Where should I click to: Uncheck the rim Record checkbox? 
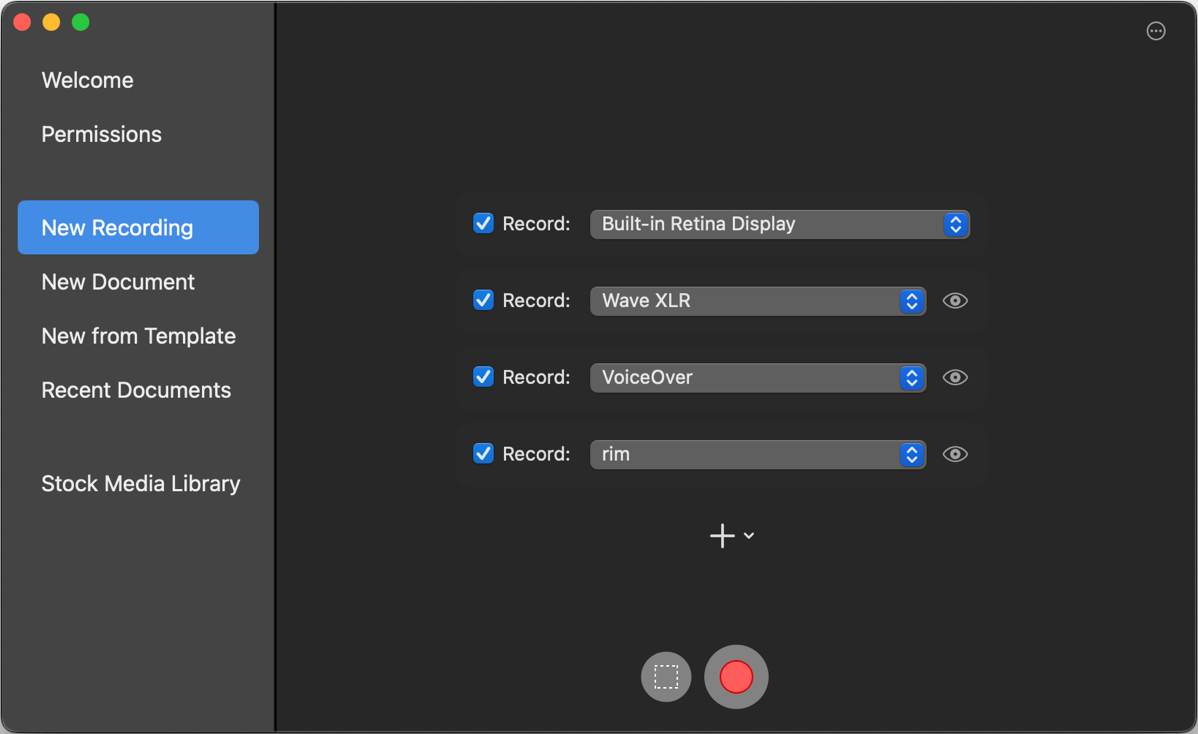(x=483, y=453)
